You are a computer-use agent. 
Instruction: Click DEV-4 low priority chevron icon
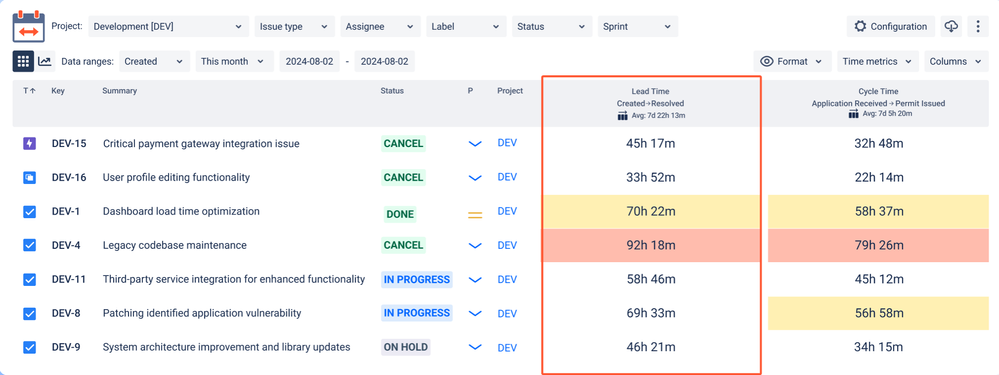click(x=475, y=245)
